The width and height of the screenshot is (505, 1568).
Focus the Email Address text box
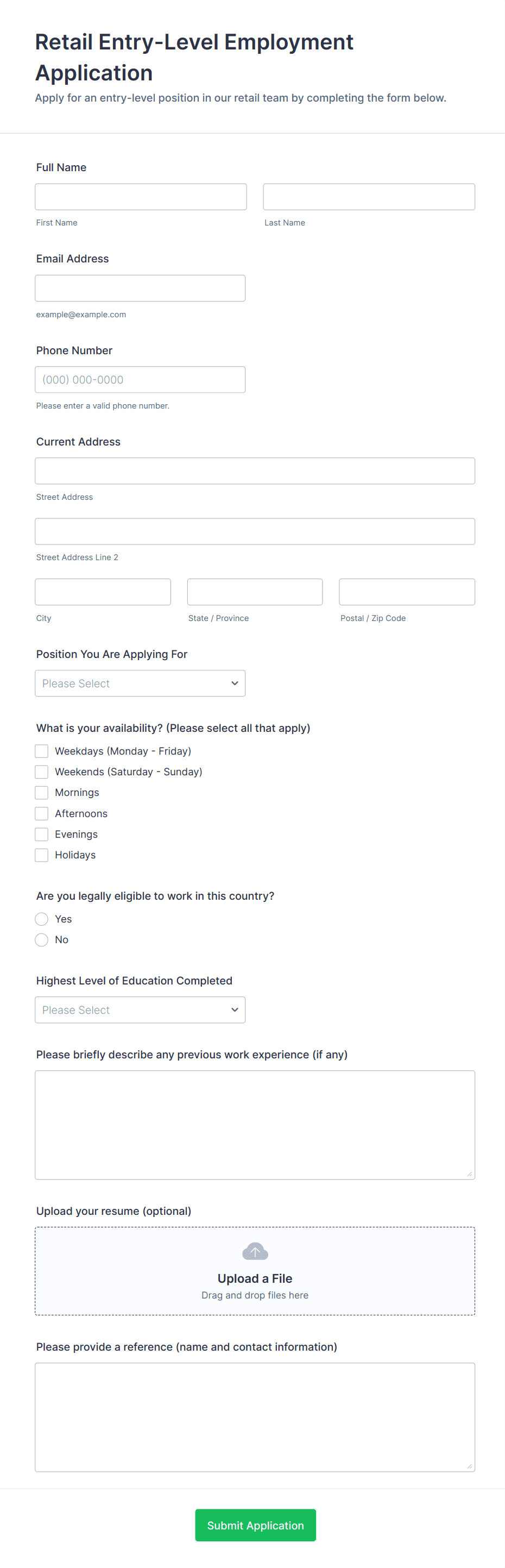point(140,288)
